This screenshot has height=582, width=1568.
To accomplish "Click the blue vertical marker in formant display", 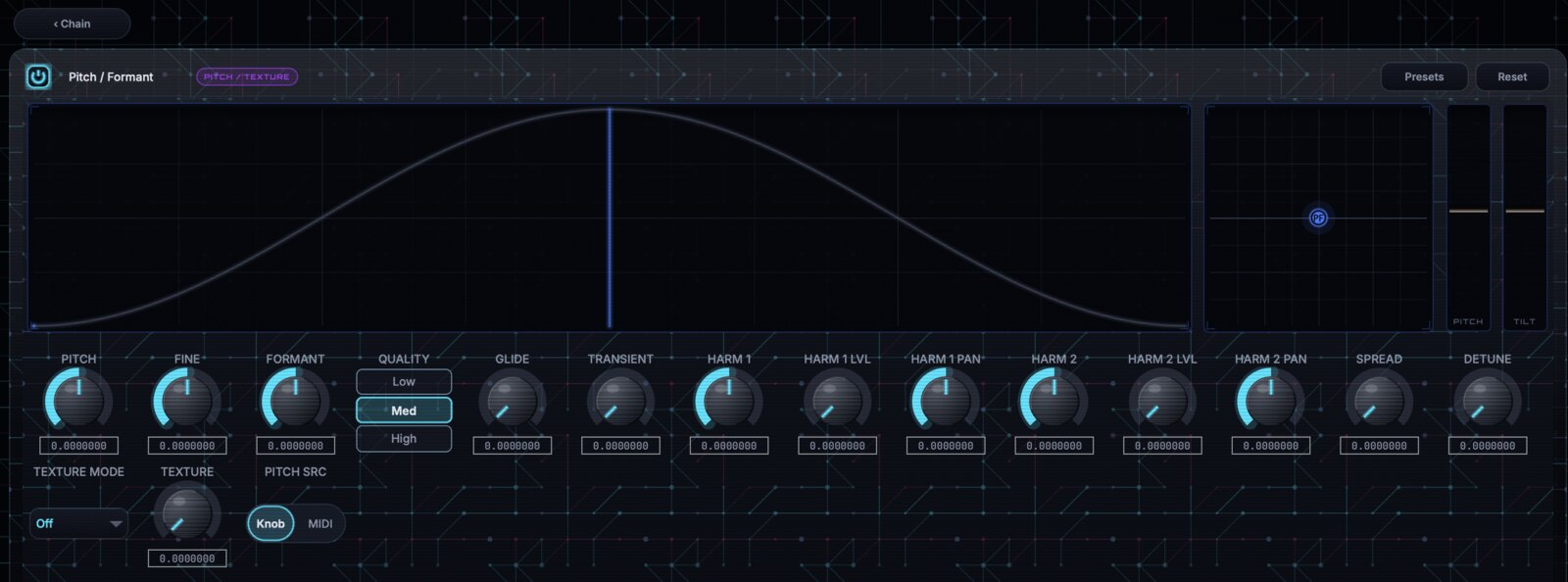I will coord(610,218).
